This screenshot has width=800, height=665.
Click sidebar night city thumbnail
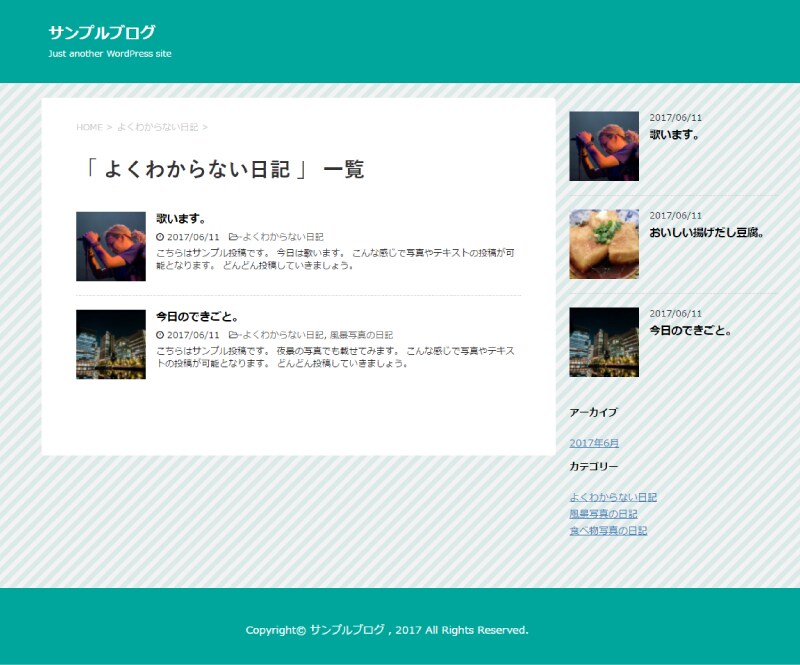(x=604, y=342)
